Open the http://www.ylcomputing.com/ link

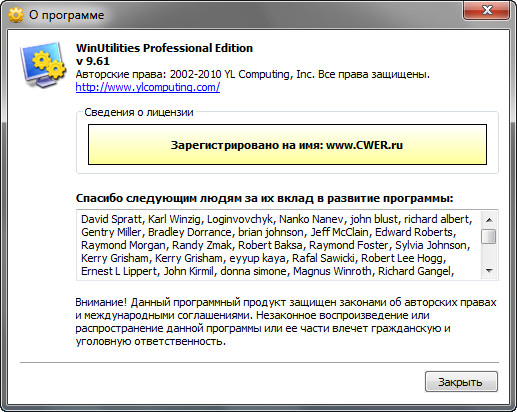148,87
